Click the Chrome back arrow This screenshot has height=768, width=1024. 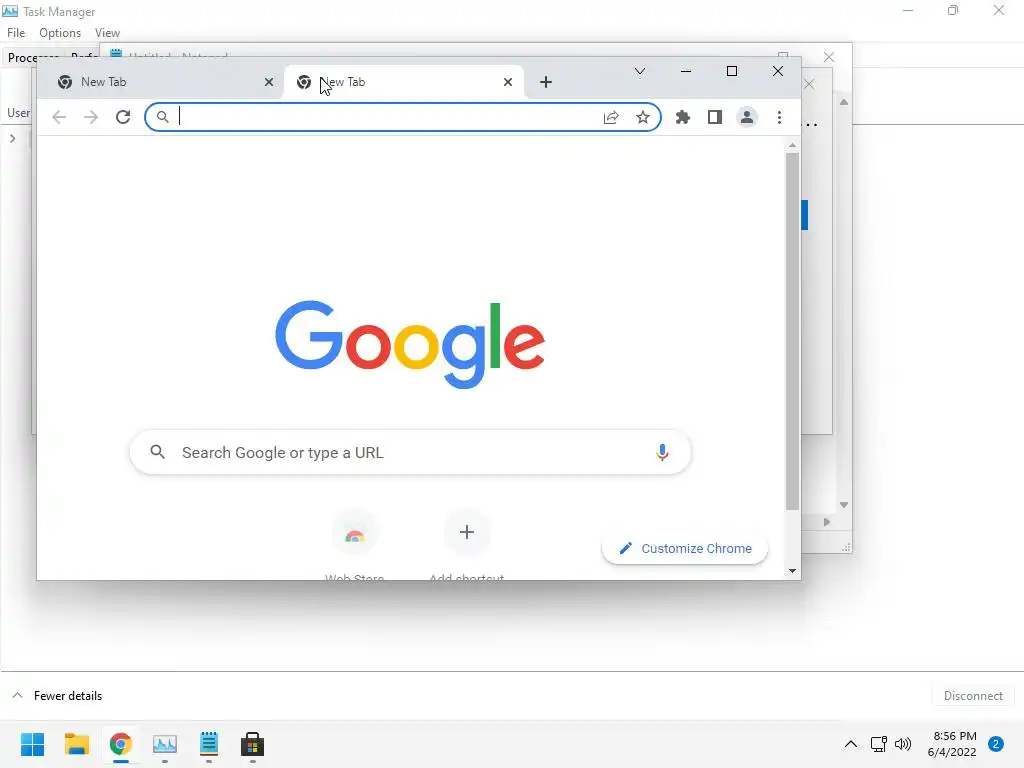coord(59,118)
